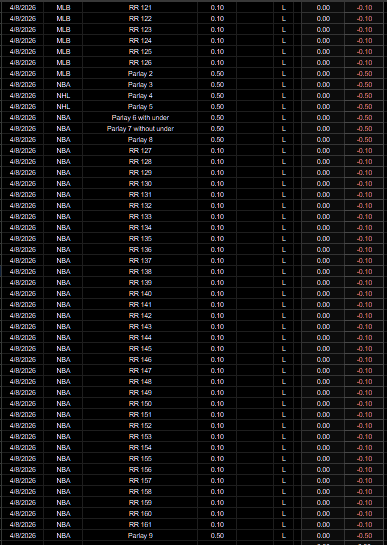The width and height of the screenshot is (387, 545).
Task: Click the 0.10 stake in RR 140 row
Action: [217, 294]
